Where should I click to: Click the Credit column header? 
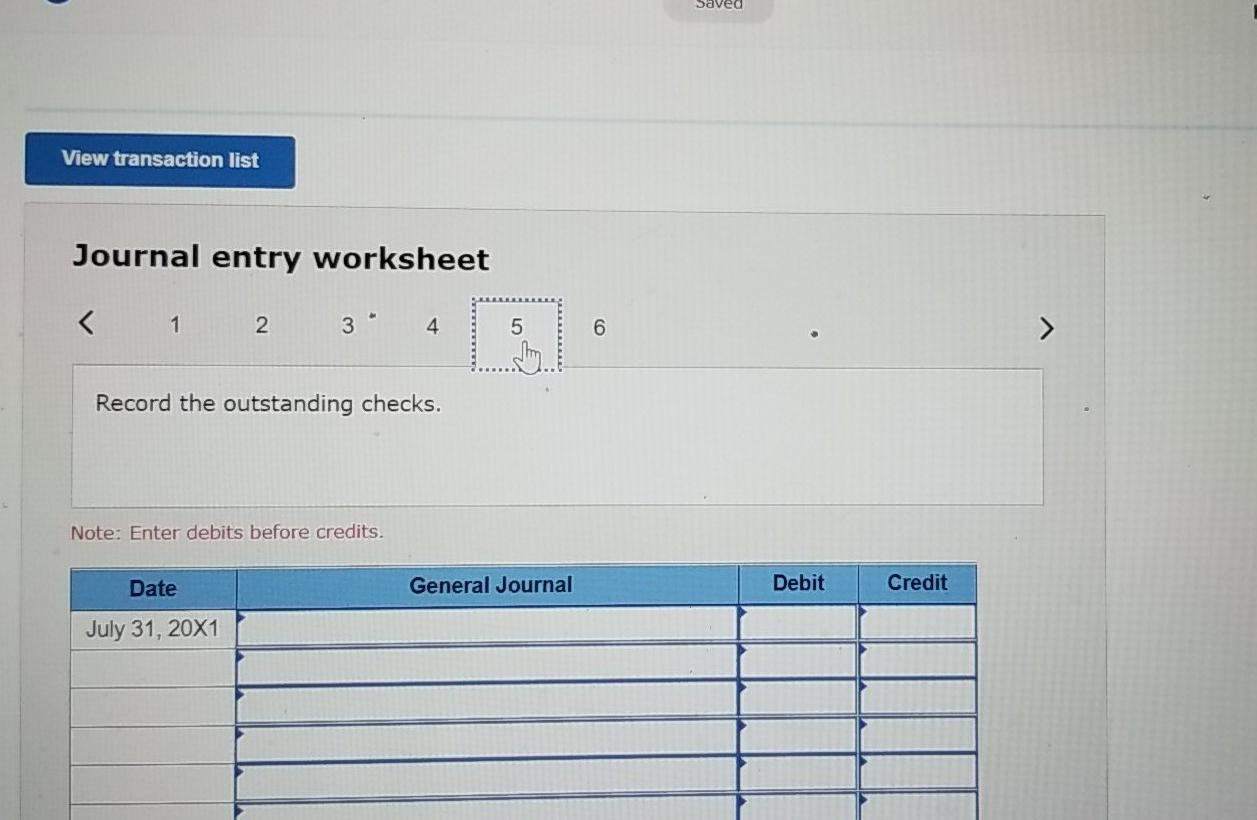pos(917,583)
